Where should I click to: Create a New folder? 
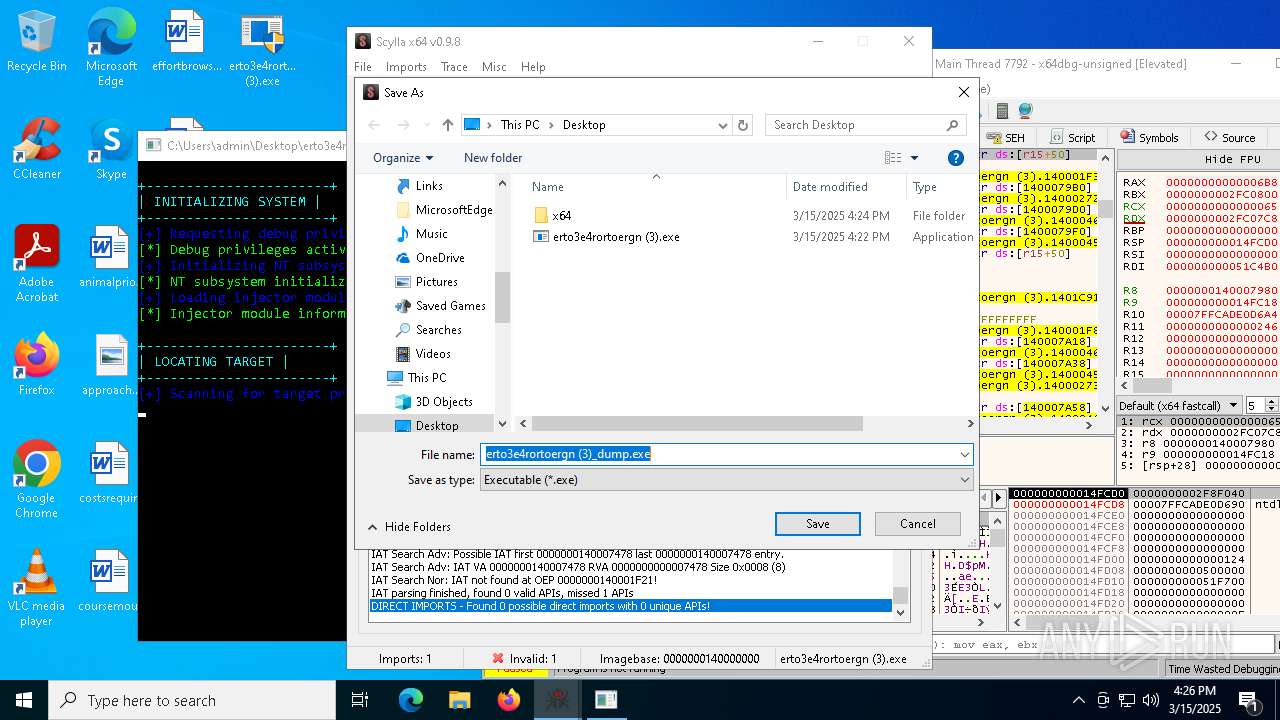pyautogui.click(x=493, y=158)
